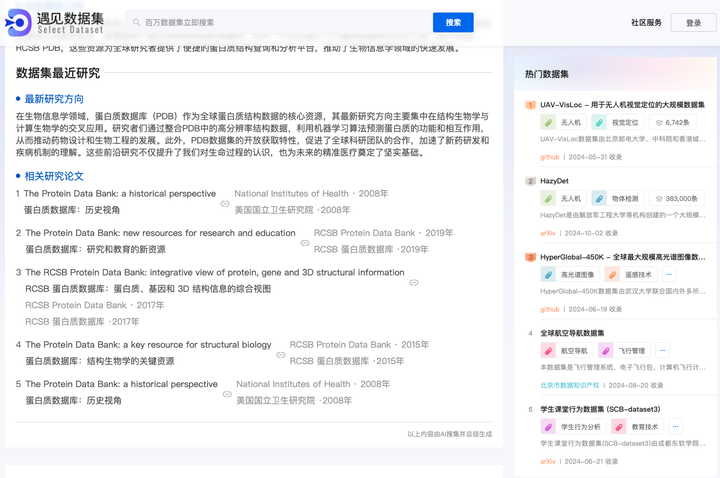Open paper 'a key resource for structural biology'

pyautogui.click(x=148, y=344)
